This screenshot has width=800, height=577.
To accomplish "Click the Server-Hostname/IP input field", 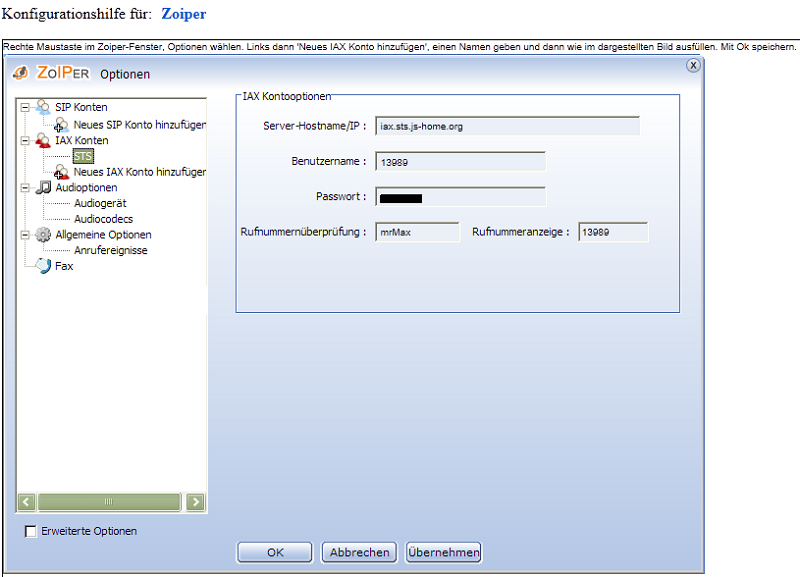I will (507, 127).
